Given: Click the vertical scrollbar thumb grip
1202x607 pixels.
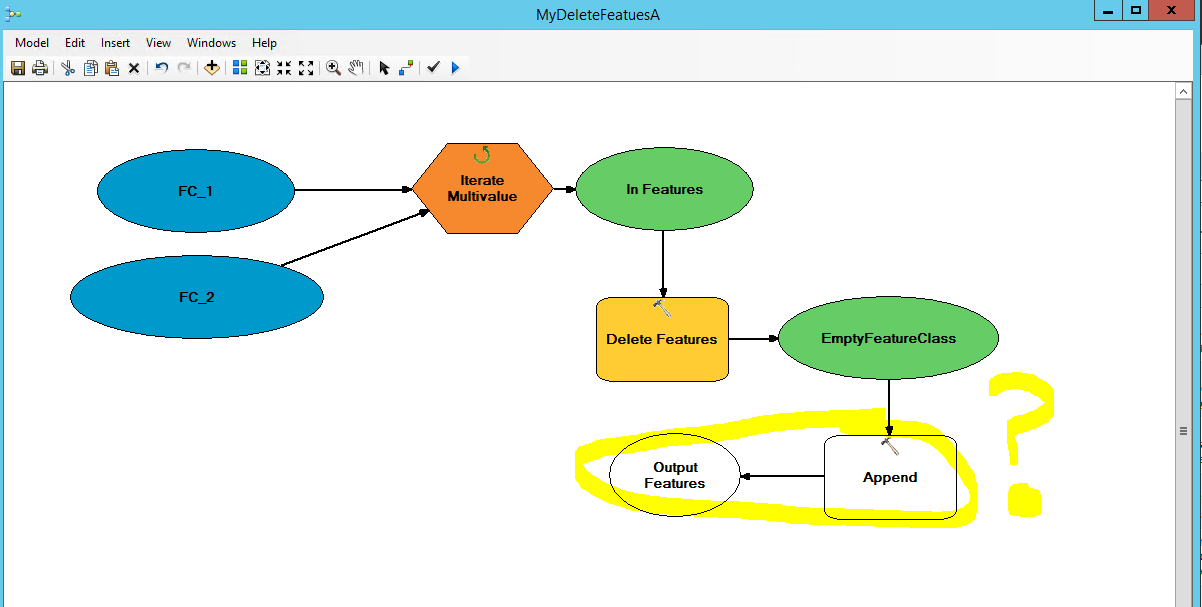Looking at the screenshot, I should point(1181,431).
